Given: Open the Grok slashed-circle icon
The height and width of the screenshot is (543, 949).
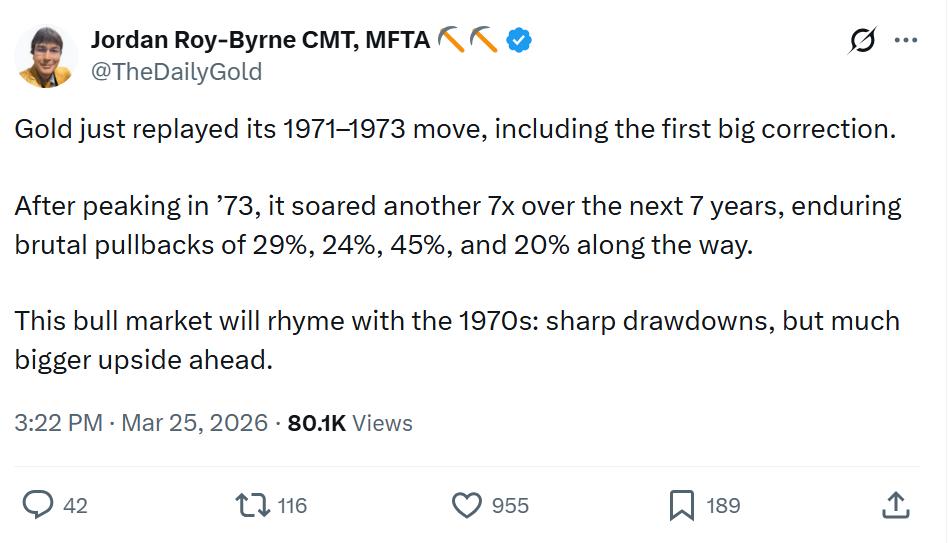Looking at the screenshot, I should pos(862,41).
